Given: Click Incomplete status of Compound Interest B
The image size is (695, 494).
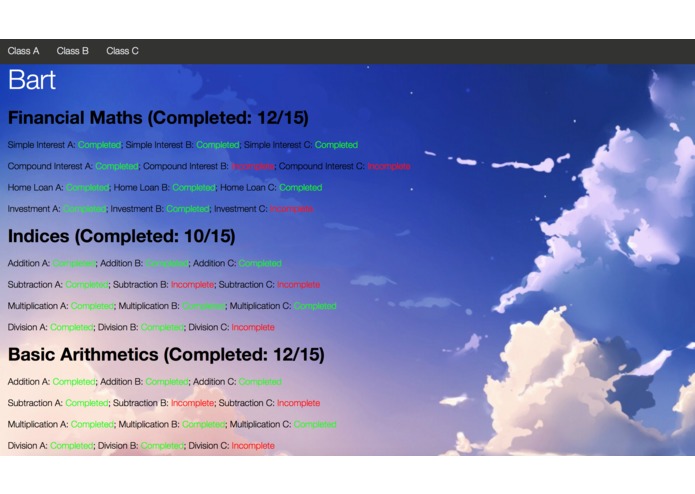Looking at the screenshot, I should pyautogui.click(x=253, y=166).
